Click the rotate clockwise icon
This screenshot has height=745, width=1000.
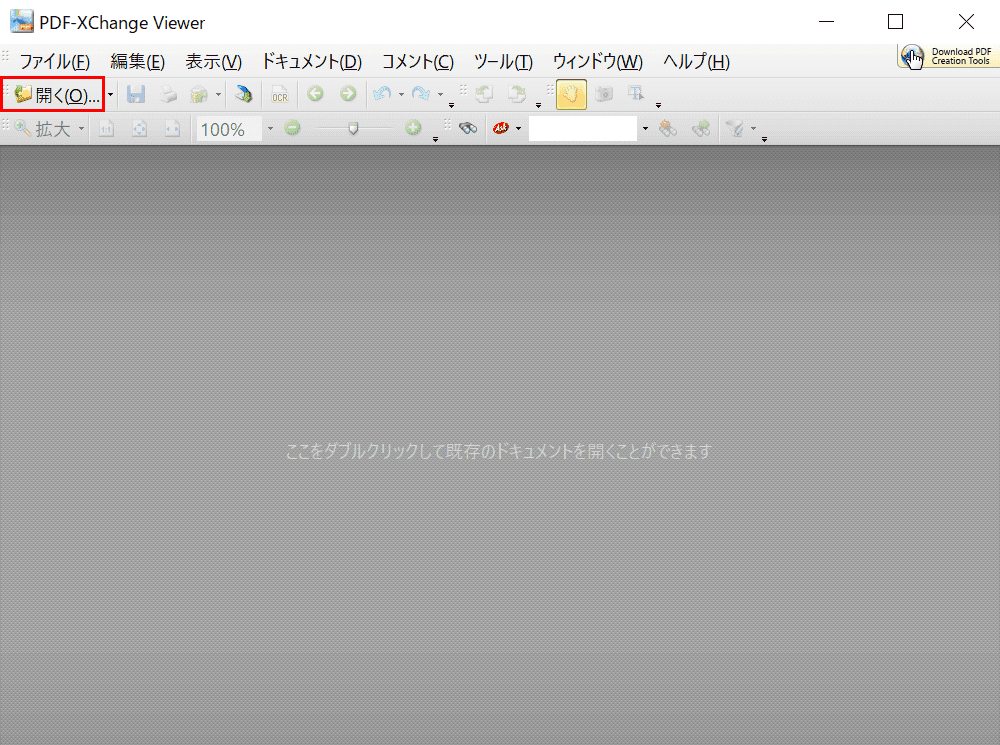click(517, 94)
